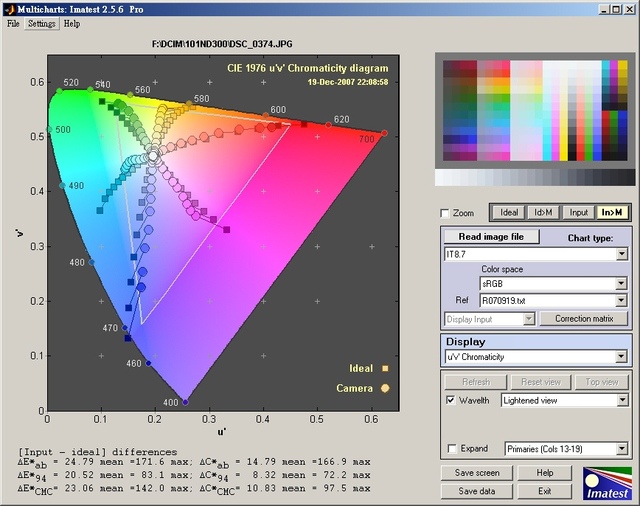The width and height of the screenshot is (640, 506).
Task: Toggle the Wavelth checkbox
Action: point(451,400)
